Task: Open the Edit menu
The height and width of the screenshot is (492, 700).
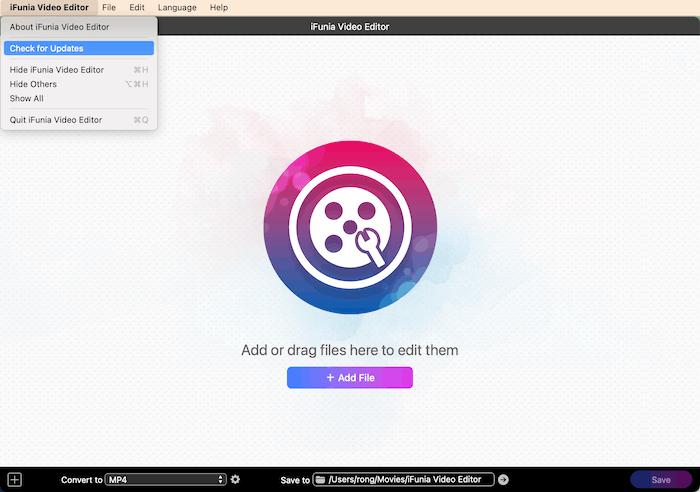Action: pos(137,7)
